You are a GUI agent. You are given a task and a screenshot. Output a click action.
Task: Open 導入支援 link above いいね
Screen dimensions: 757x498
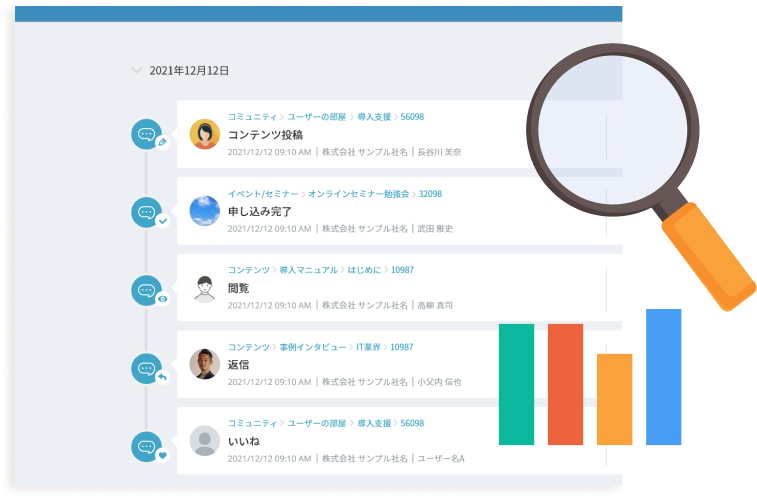click(374, 423)
